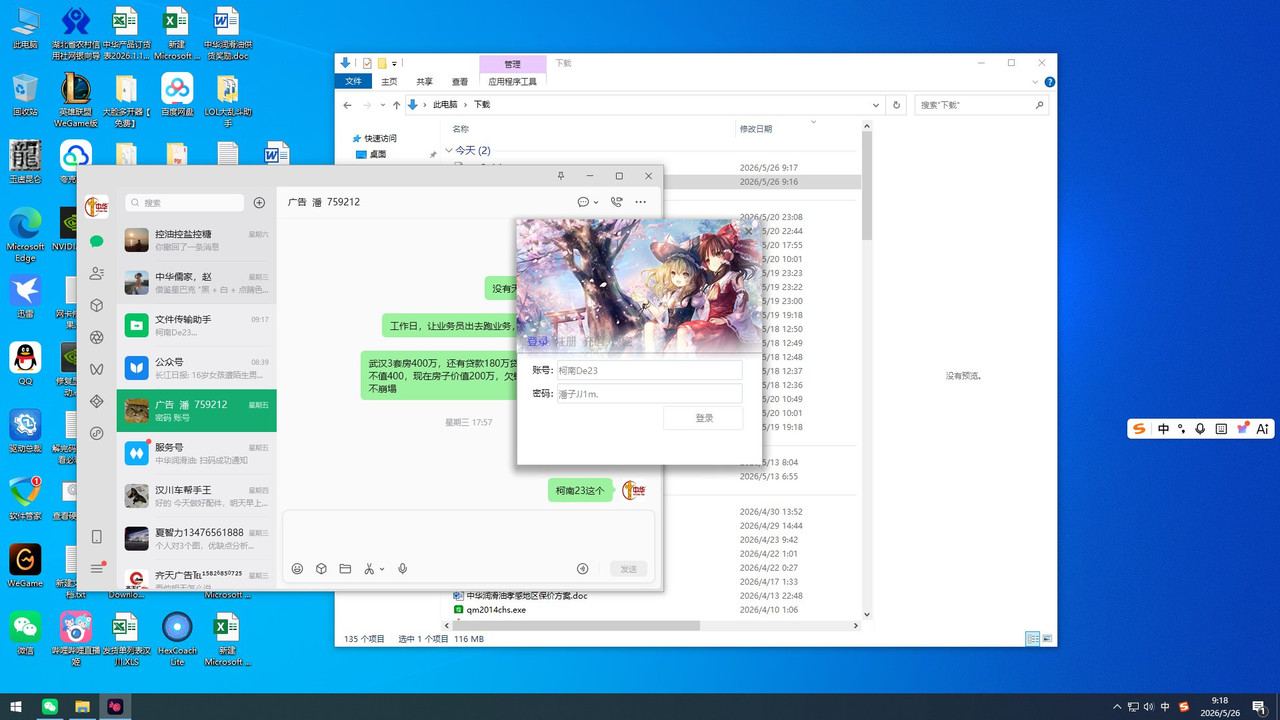This screenshot has height=720, width=1280.
Task: Refresh the Explorer 下载 folder
Action: coord(897,105)
